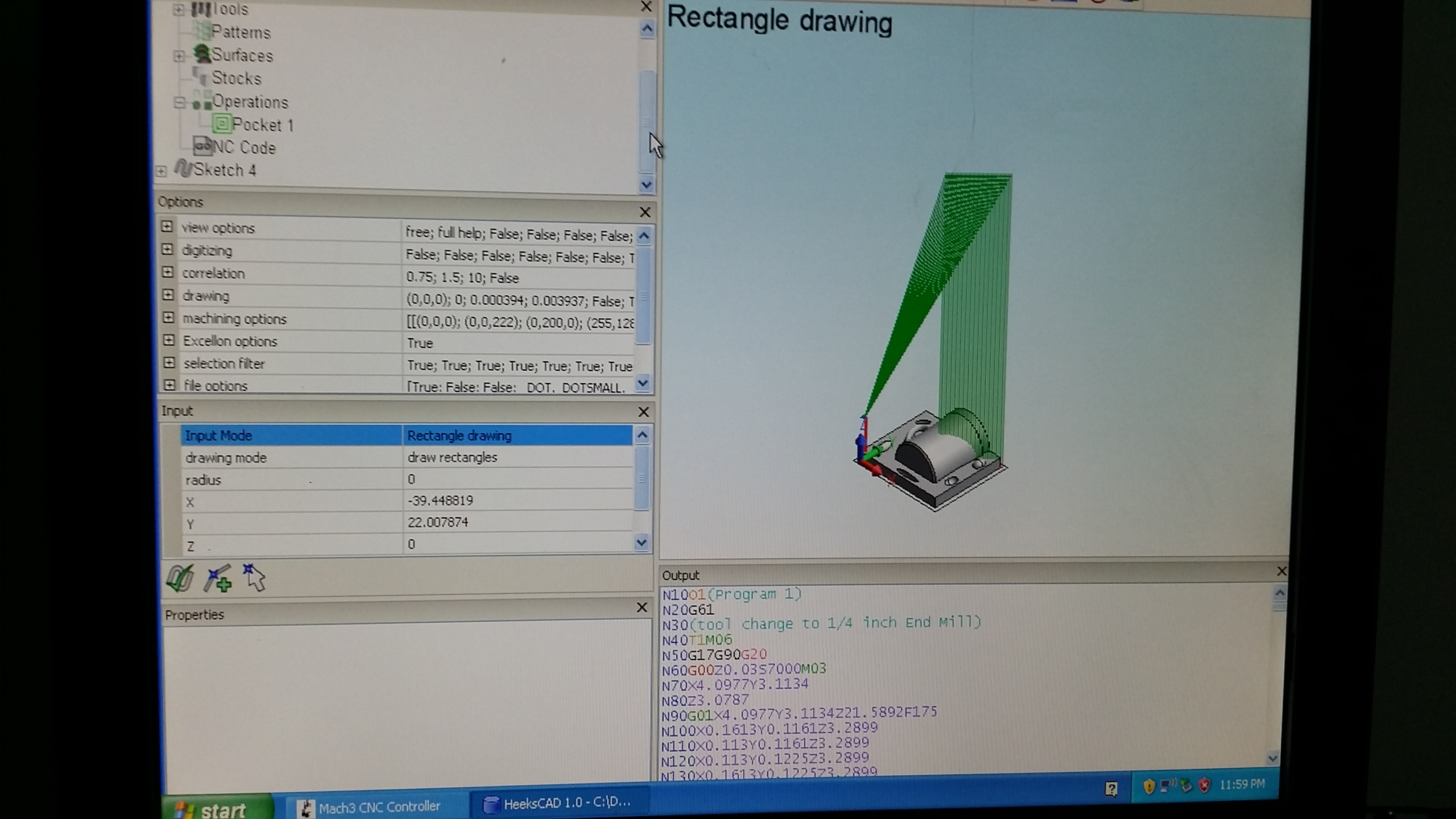Click the Excellon options True value
Viewport: 1456px width, 819px height.
(x=420, y=343)
